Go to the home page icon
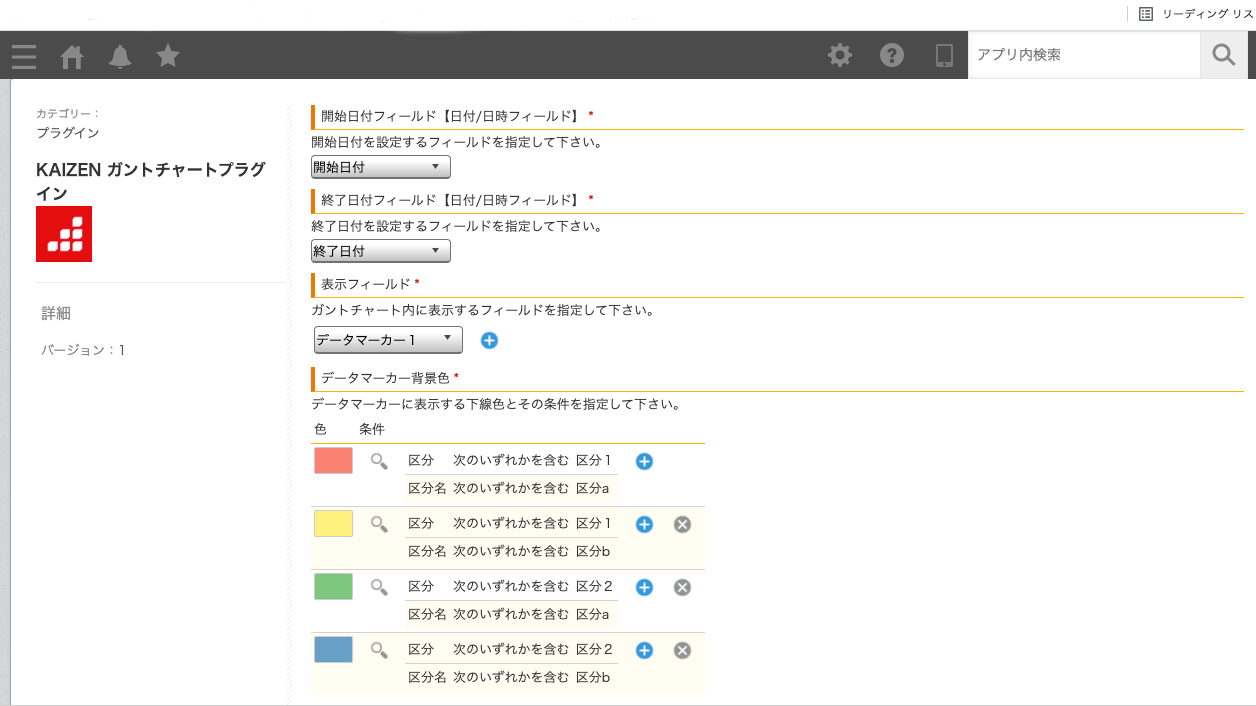The image size is (1256, 706). pos(72,56)
